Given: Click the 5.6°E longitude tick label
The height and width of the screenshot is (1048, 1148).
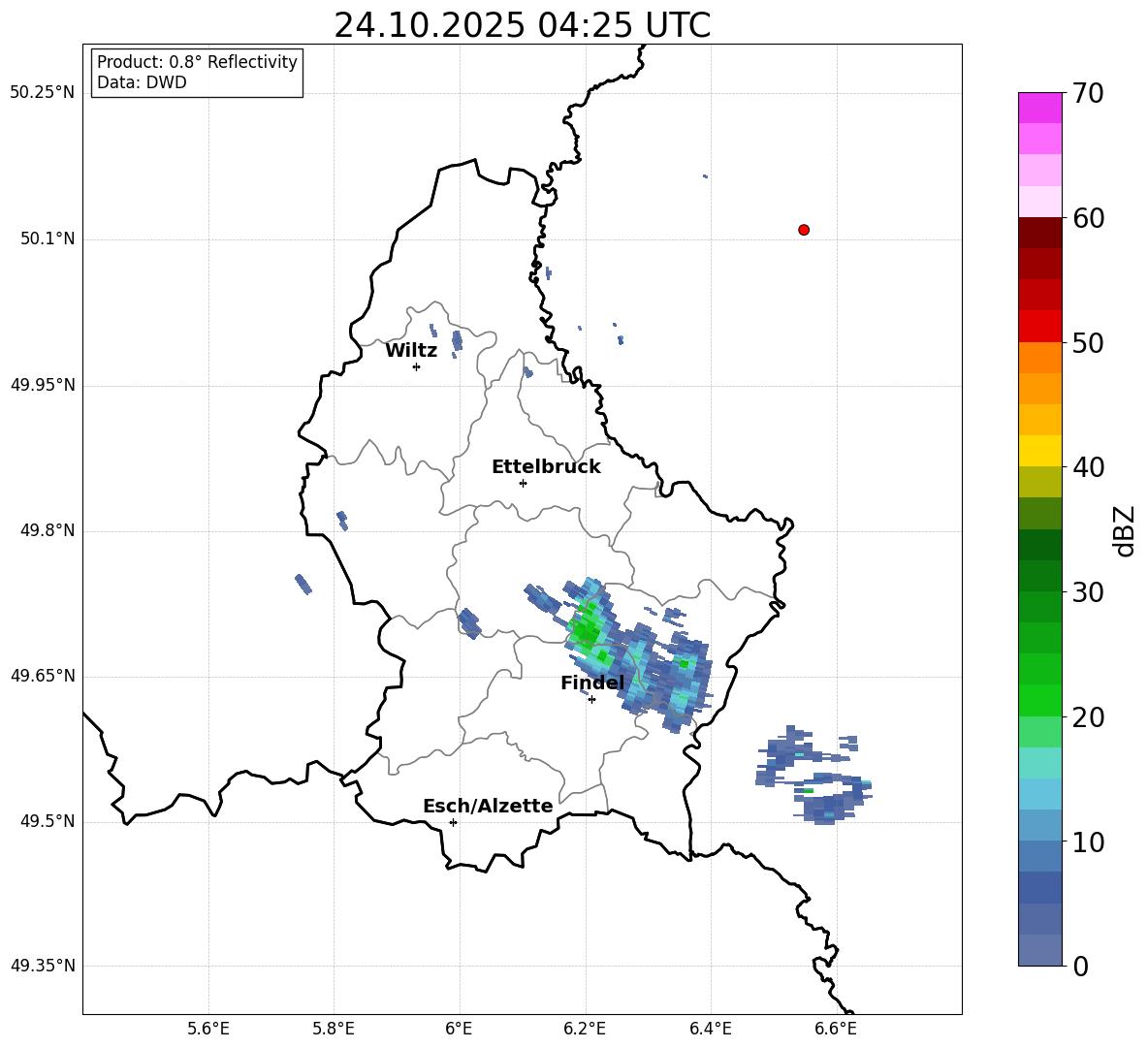Looking at the screenshot, I should pos(208,1029).
